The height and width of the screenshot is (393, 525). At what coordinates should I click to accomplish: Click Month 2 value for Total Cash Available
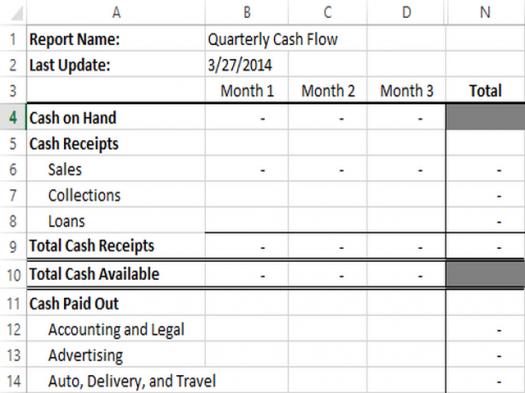[x=328, y=275]
